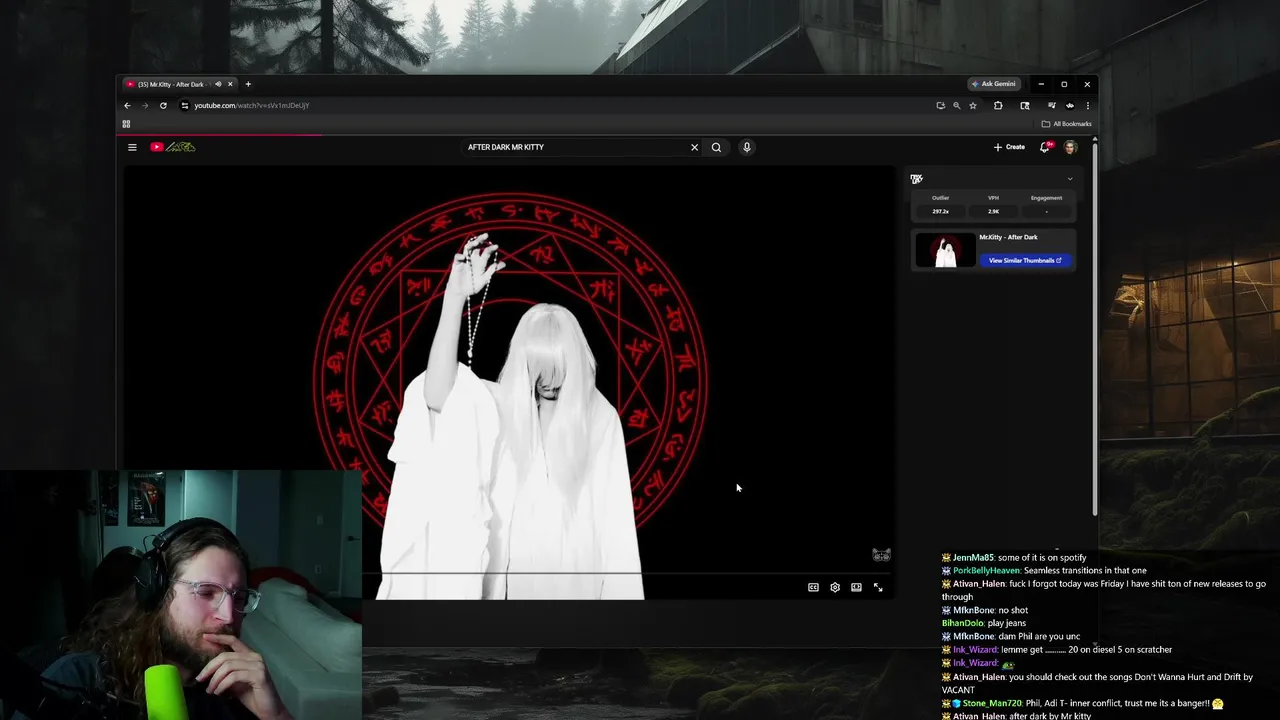Click the Create button

(x=1009, y=147)
